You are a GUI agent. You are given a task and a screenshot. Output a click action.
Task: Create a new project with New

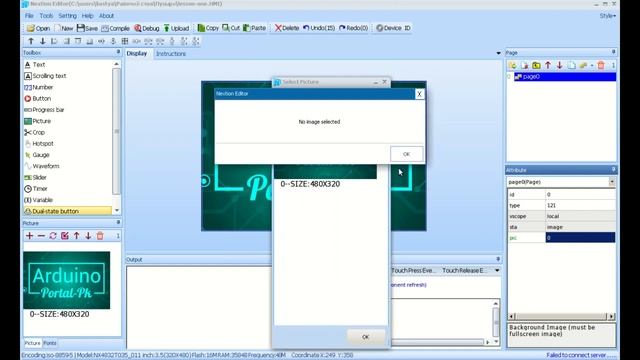pyautogui.click(x=64, y=28)
